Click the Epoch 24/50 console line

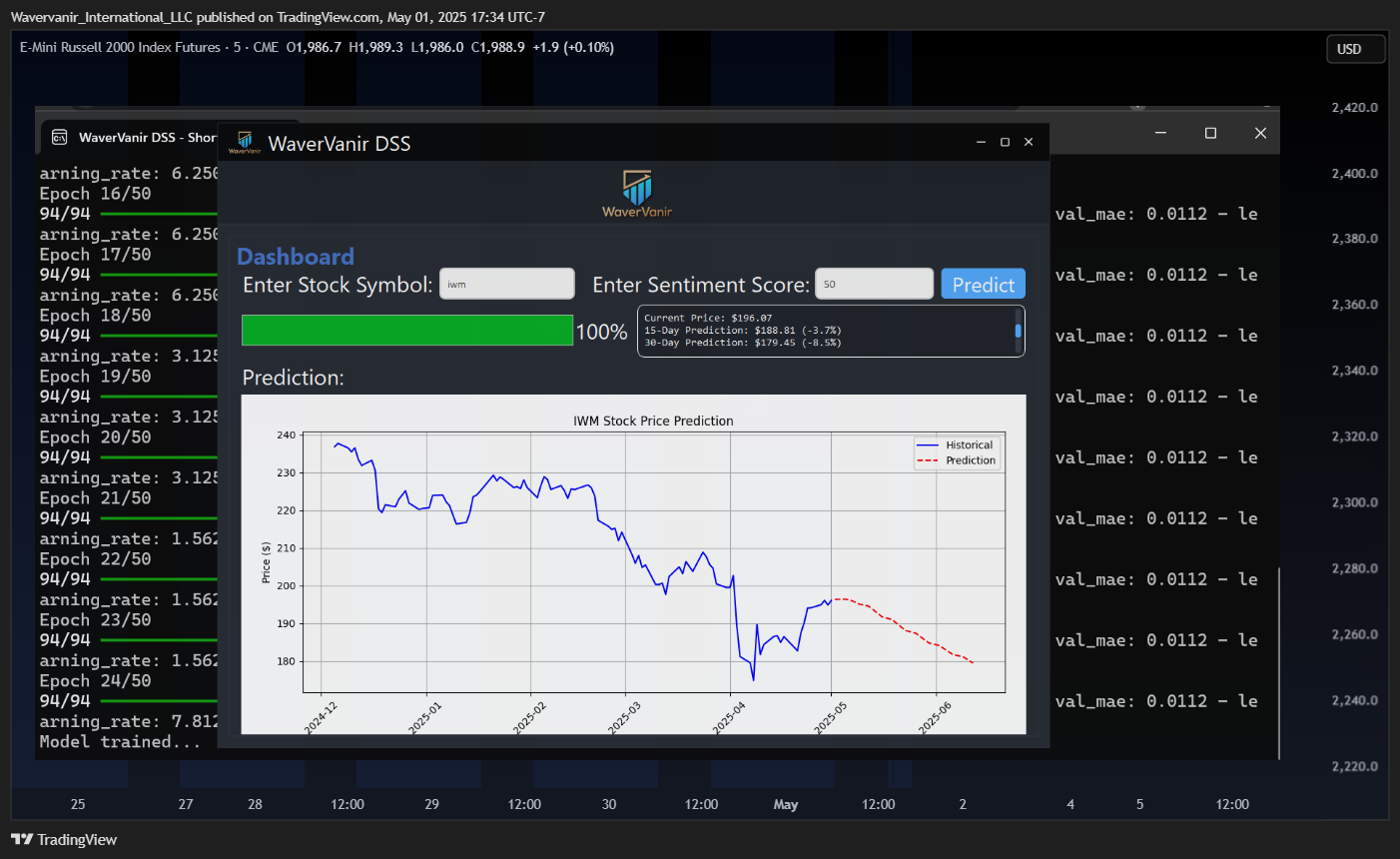(96, 681)
